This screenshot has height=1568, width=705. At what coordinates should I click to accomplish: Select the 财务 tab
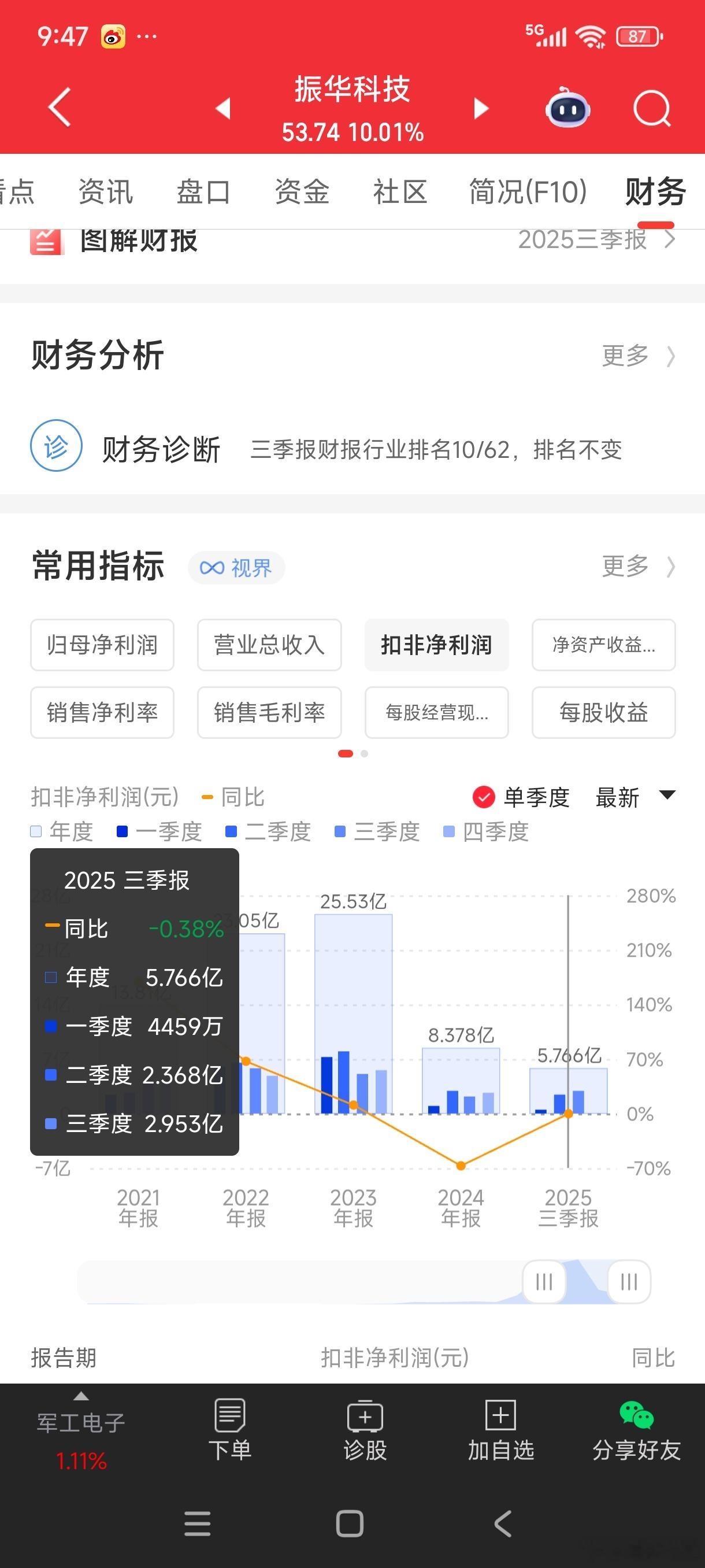click(656, 193)
